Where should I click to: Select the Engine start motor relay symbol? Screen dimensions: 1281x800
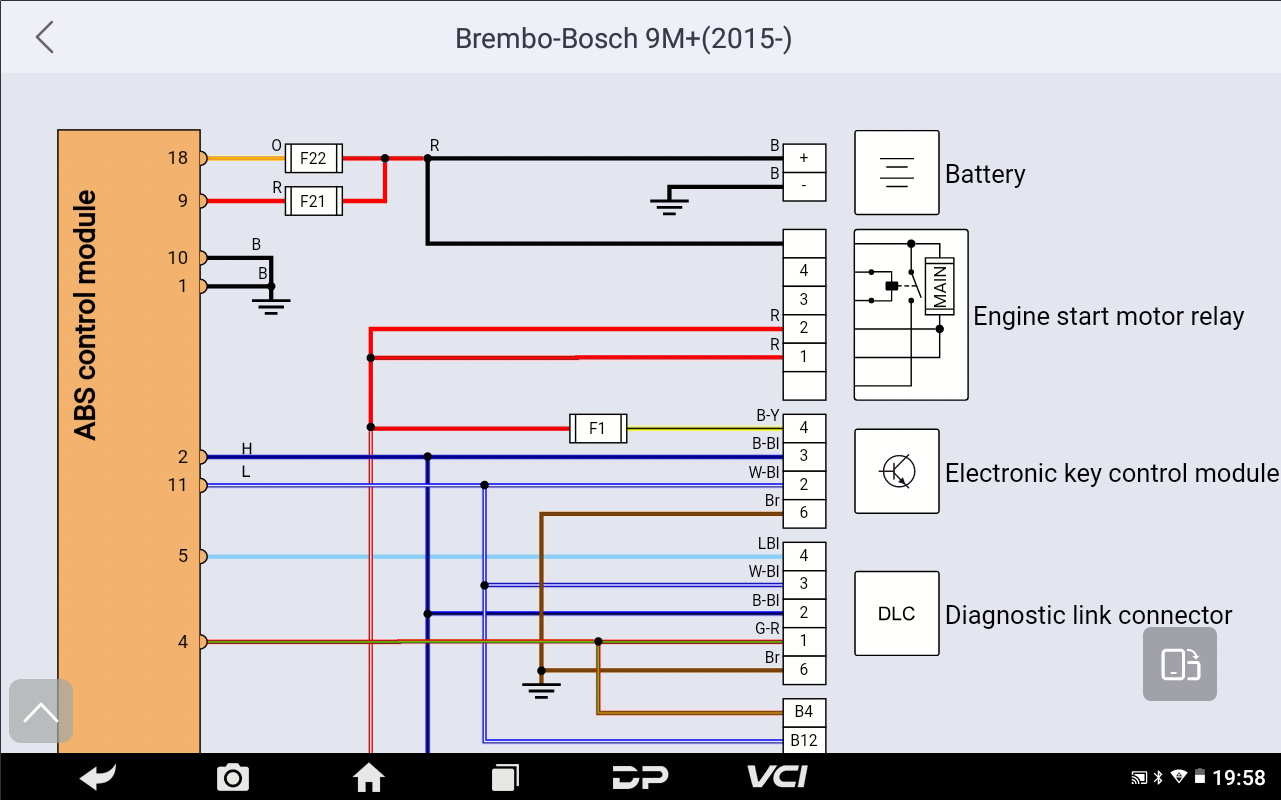(x=910, y=314)
